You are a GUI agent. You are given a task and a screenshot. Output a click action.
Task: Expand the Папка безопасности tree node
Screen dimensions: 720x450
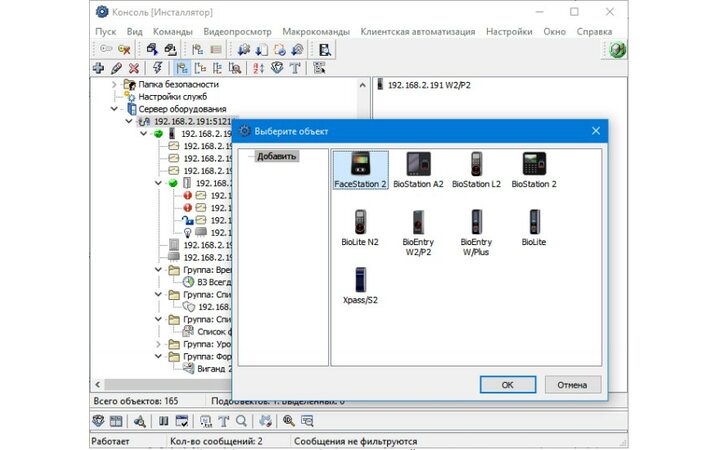coord(114,85)
